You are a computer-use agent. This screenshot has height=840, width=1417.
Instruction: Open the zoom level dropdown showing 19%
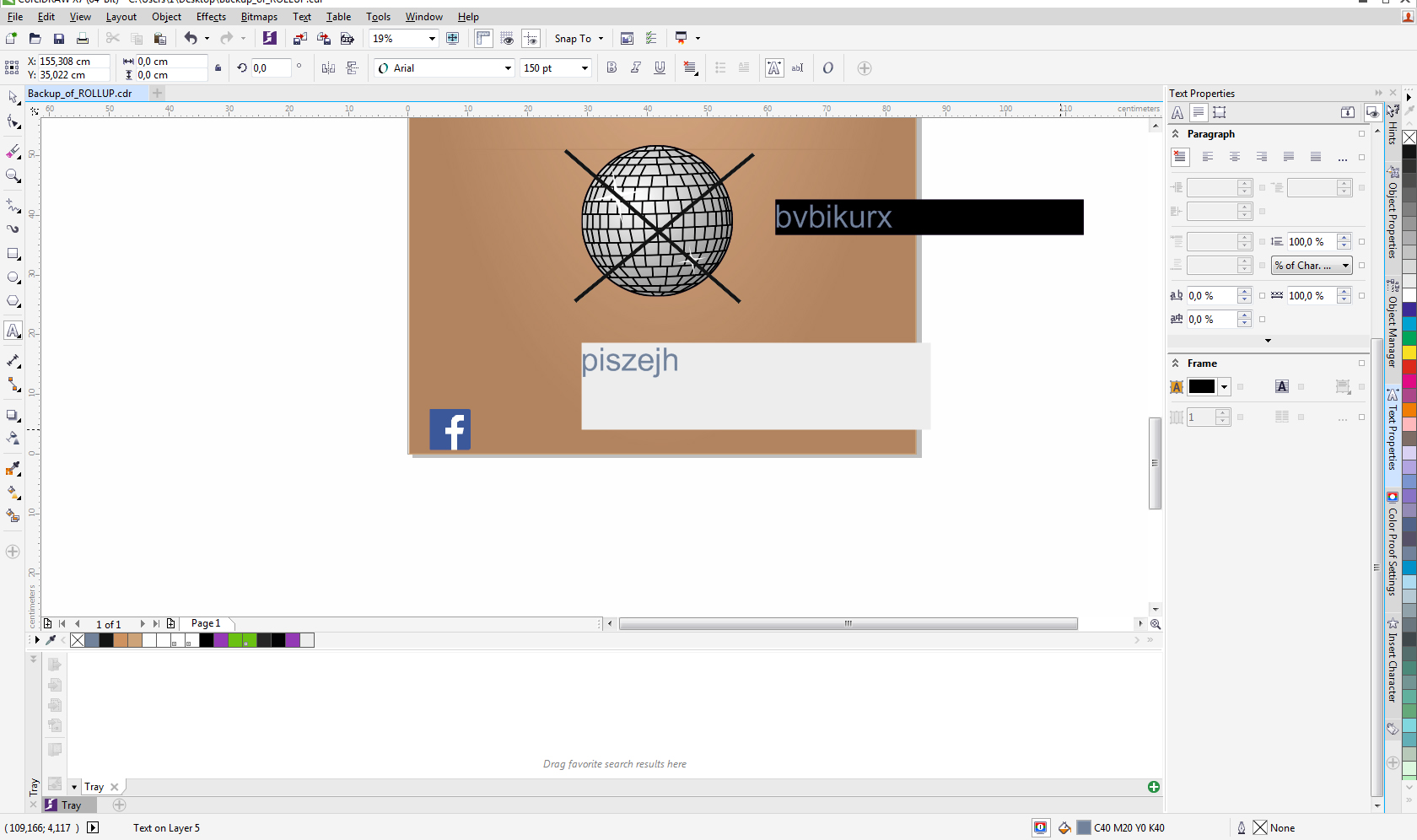(432, 39)
